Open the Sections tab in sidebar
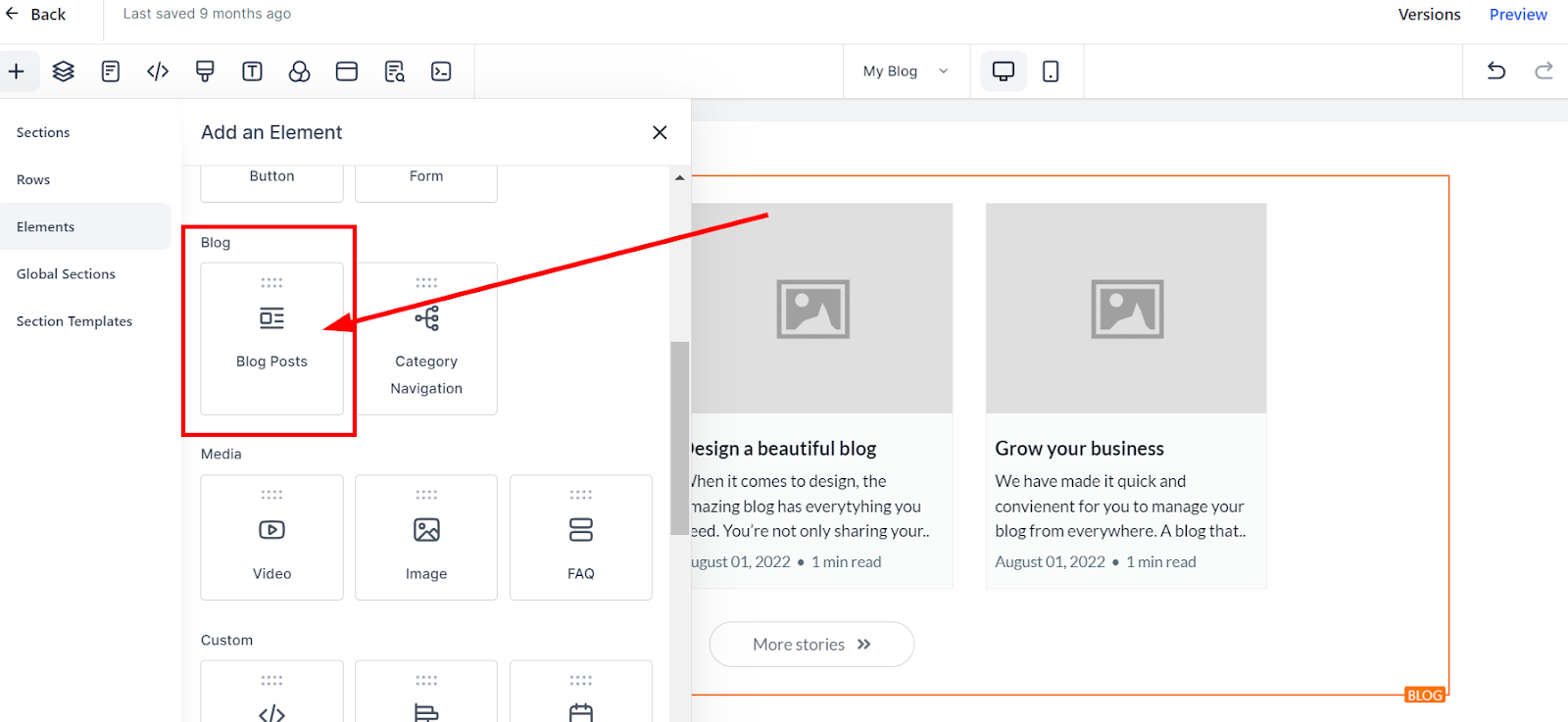Viewport: 1568px width, 722px height. coord(43,132)
